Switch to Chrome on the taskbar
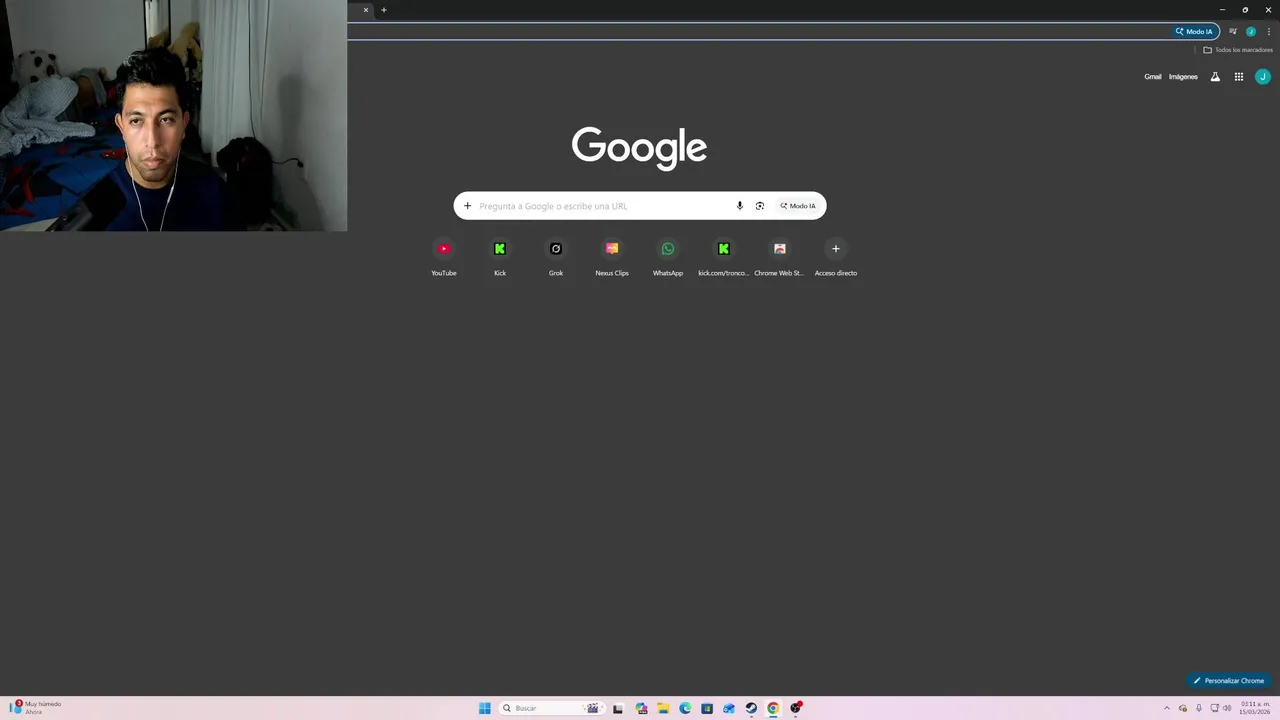The height and width of the screenshot is (720, 1280). (773, 708)
